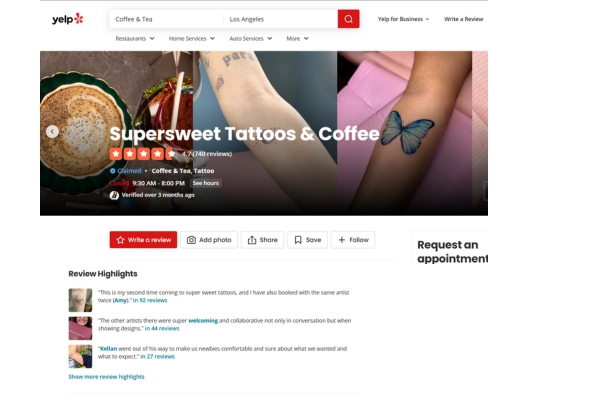Open the Share option

[x=262, y=240]
